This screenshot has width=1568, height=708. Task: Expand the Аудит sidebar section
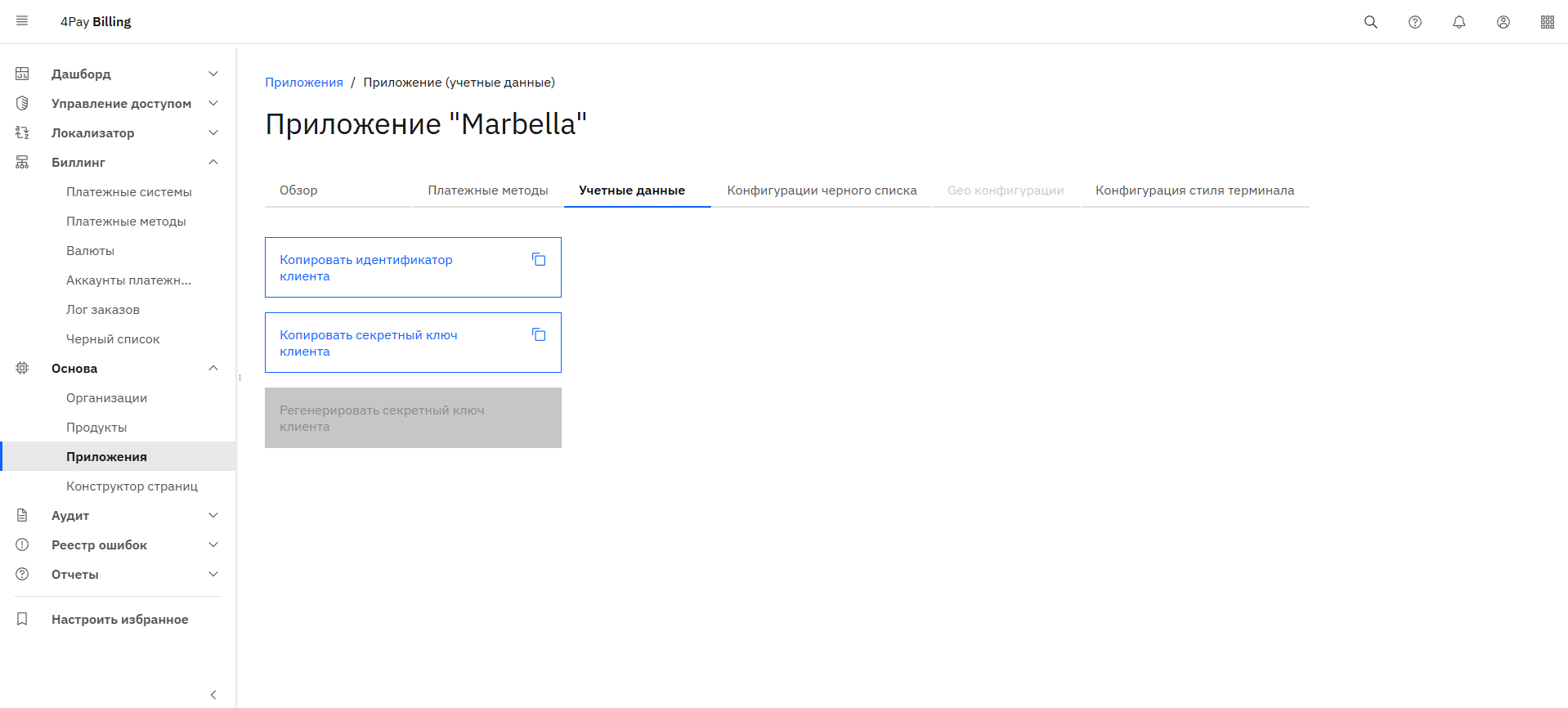(213, 515)
